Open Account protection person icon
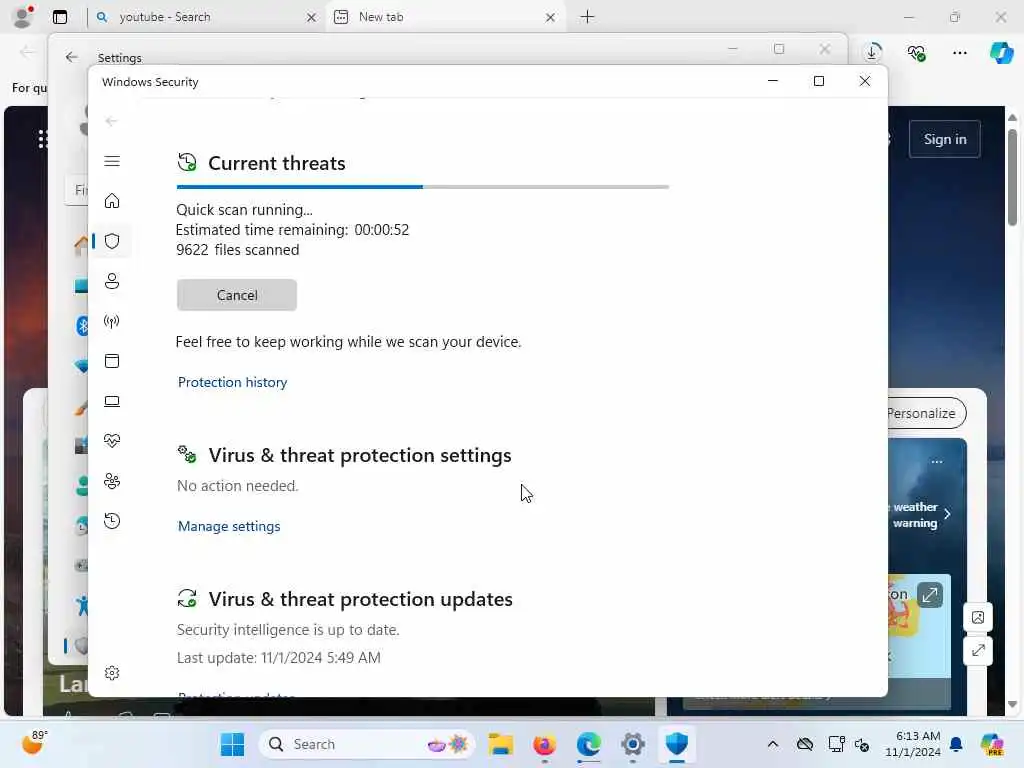 click(x=112, y=281)
